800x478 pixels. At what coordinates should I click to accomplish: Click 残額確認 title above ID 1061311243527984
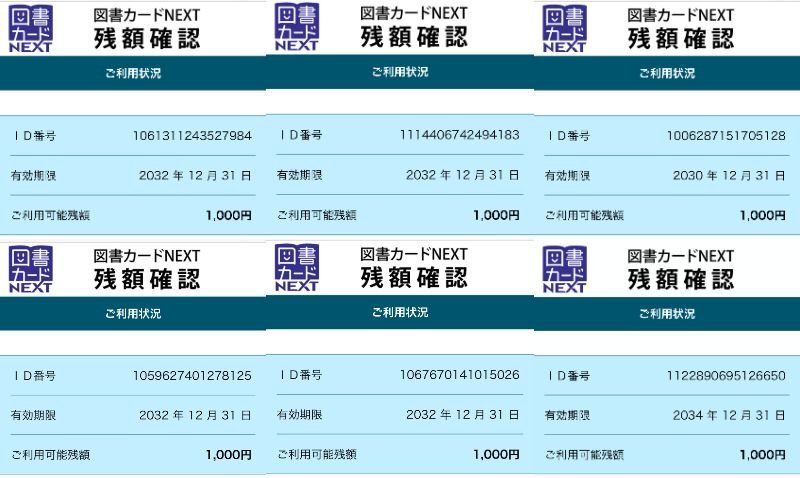point(147,39)
